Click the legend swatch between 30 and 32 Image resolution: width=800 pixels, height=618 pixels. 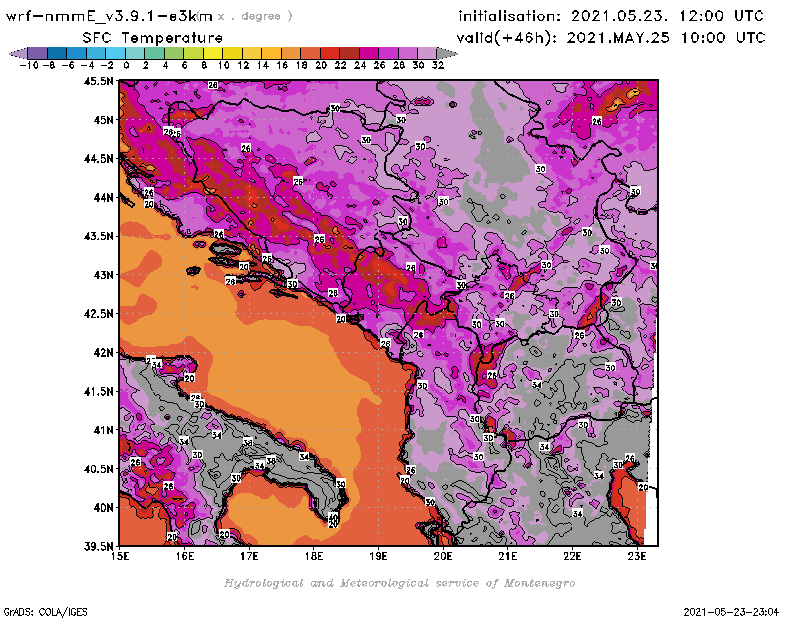(427, 53)
